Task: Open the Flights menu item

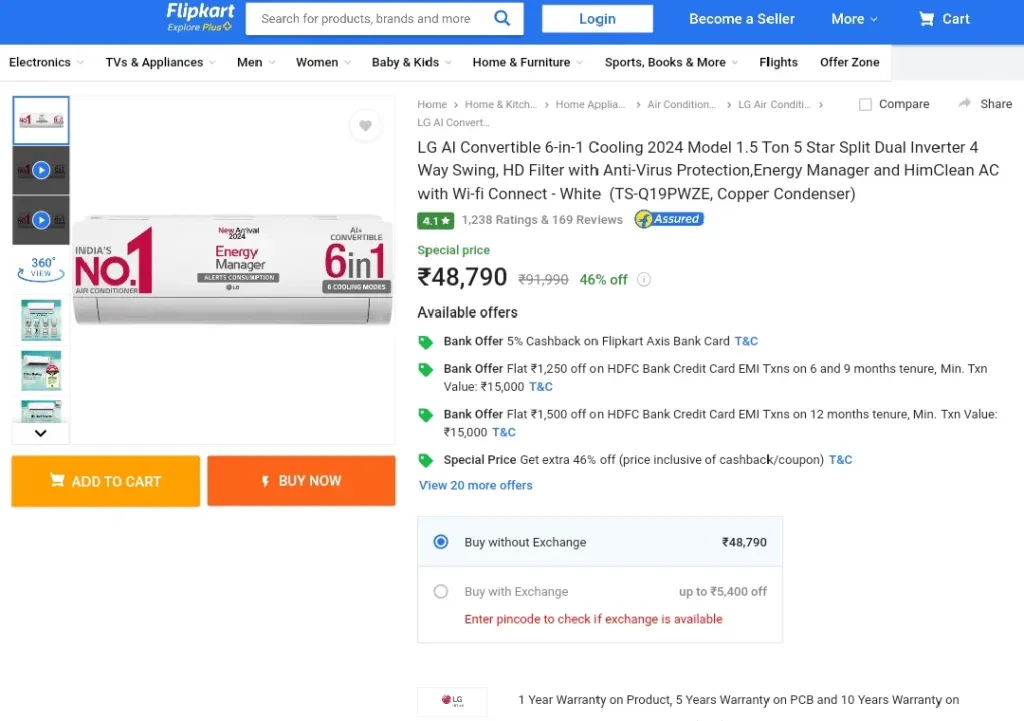Action: [778, 62]
